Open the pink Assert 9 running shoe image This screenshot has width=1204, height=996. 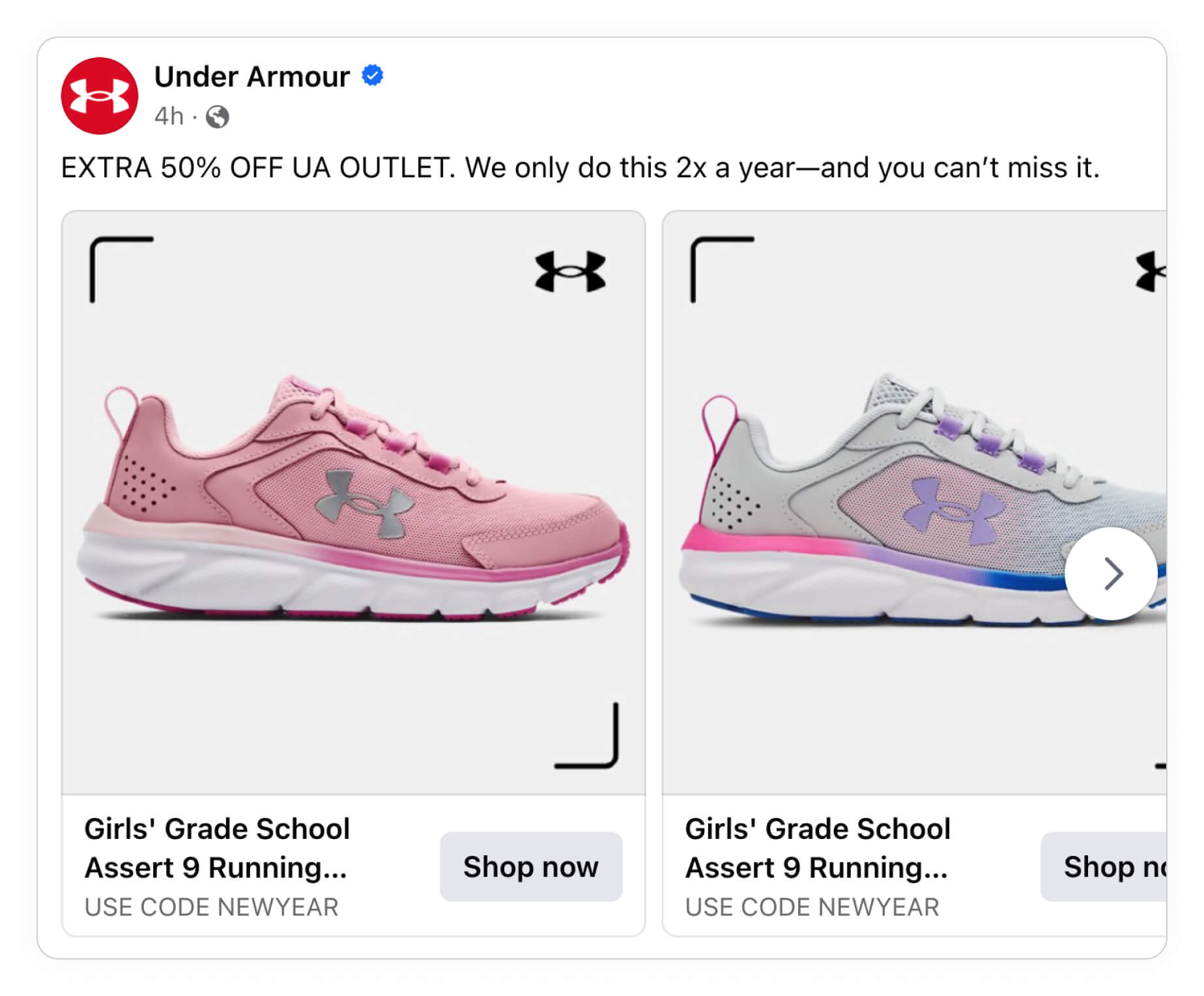point(354,503)
